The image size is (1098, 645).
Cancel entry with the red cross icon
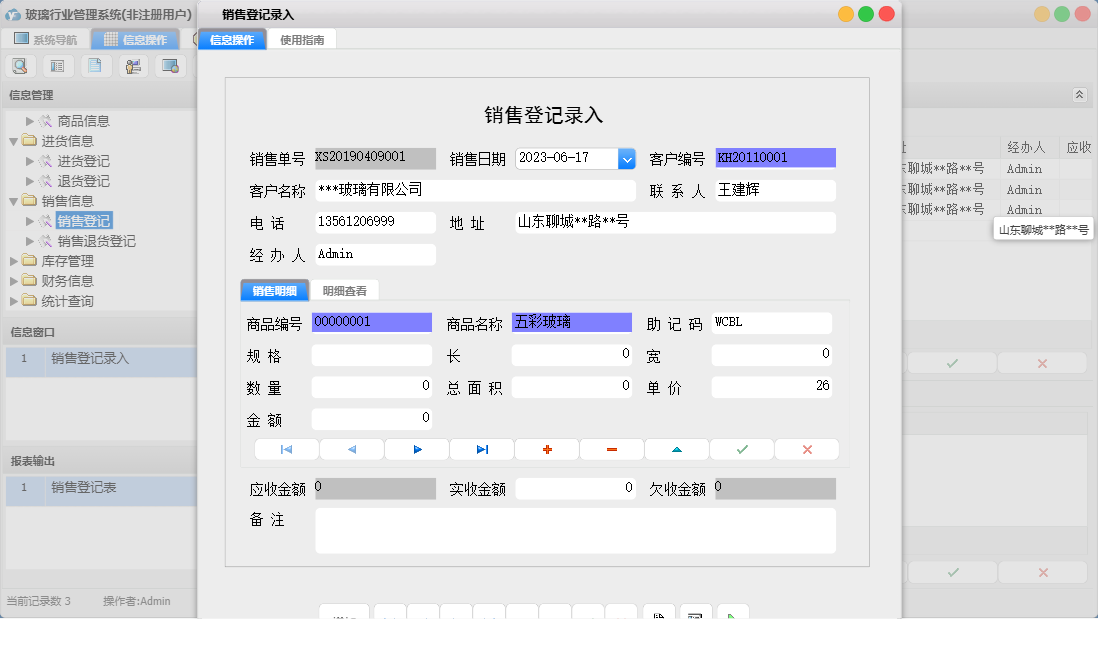point(806,449)
